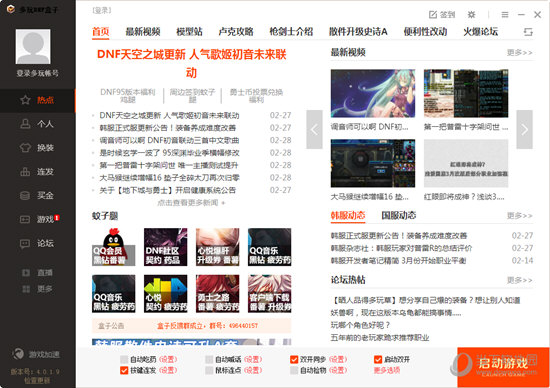Open the 游戏 games sidebar section

pos(38,219)
